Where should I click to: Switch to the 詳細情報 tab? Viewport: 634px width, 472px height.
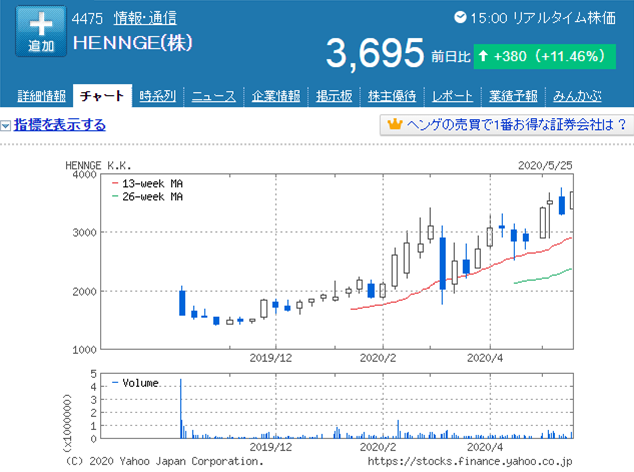point(42,96)
